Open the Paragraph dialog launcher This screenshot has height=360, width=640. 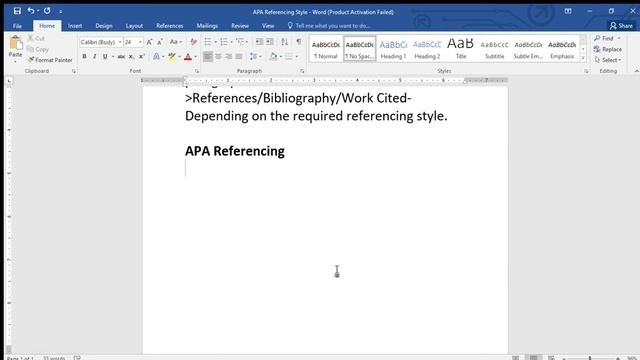[302, 71]
